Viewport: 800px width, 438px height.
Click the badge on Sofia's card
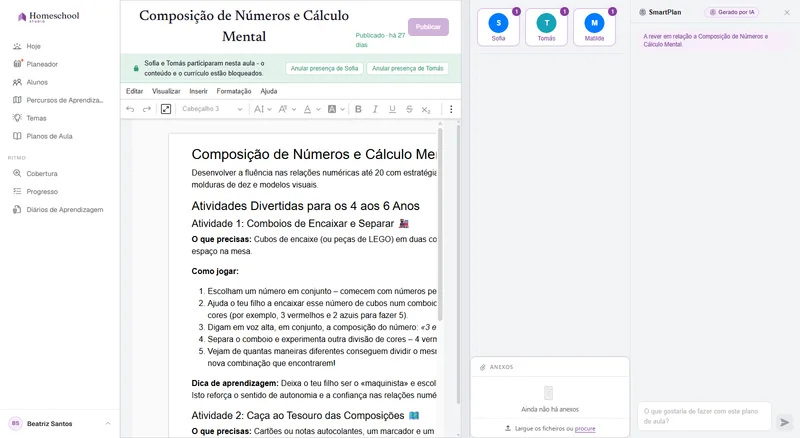(516, 11)
